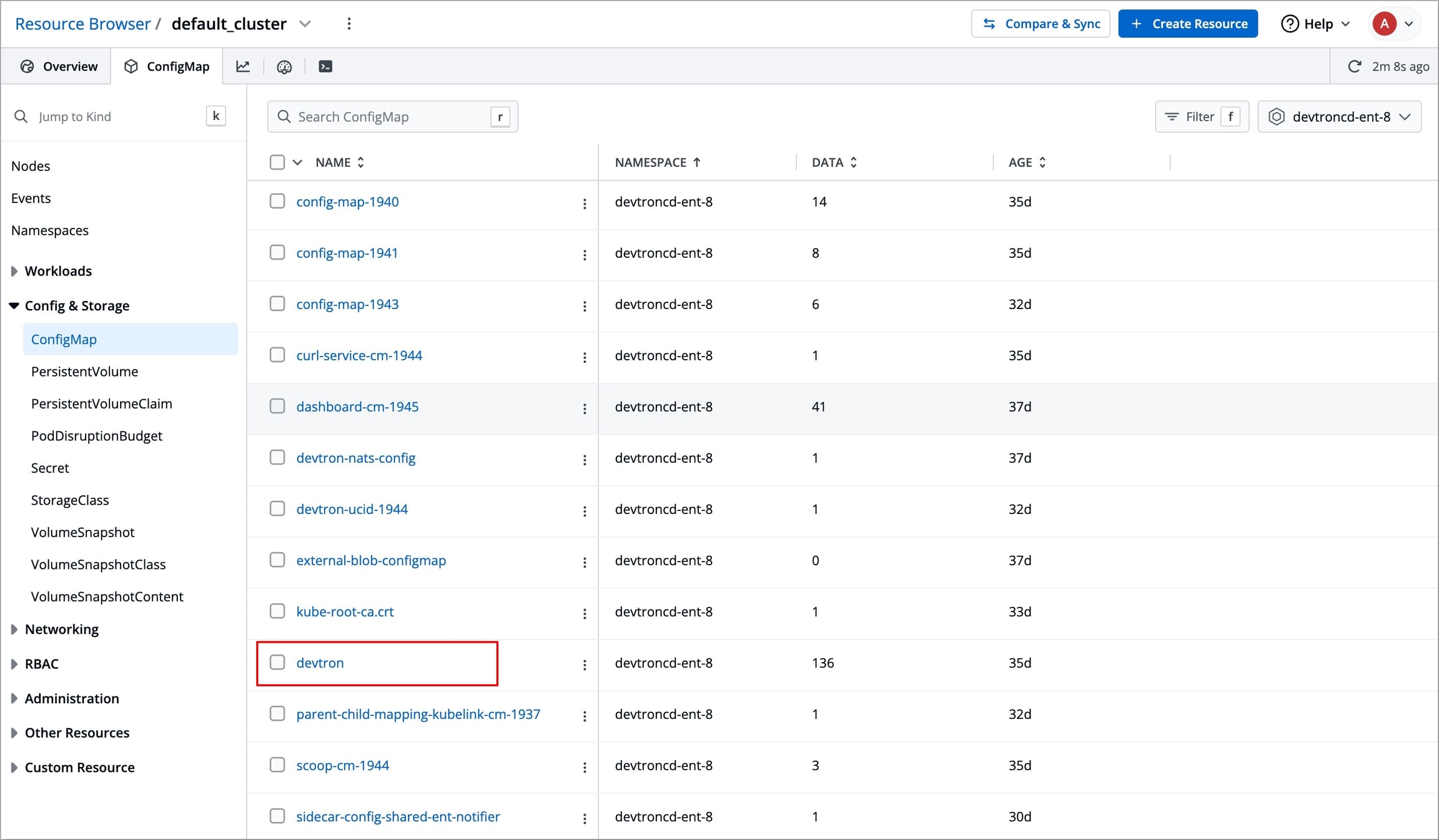1439x840 pixels.
Task: Refresh the resource list
Action: pos(1354,66)
